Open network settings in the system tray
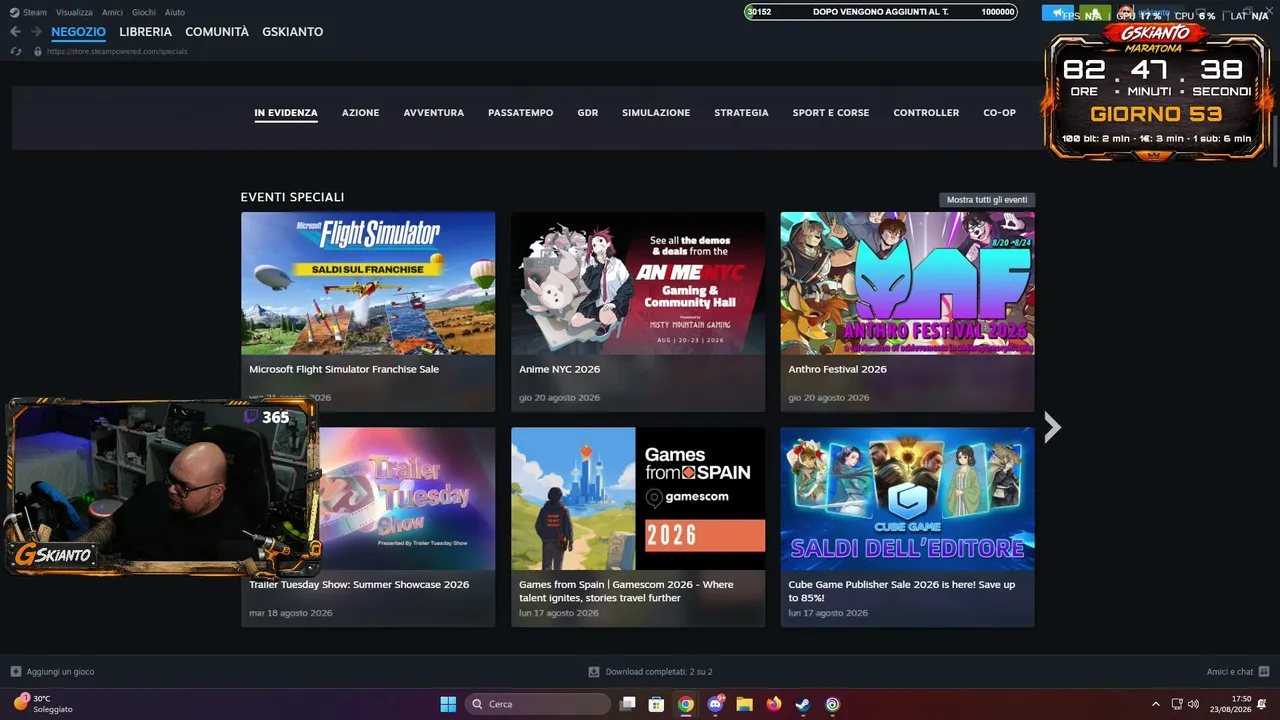Screen dimensions: 1280x720 tap(1177, 704)
